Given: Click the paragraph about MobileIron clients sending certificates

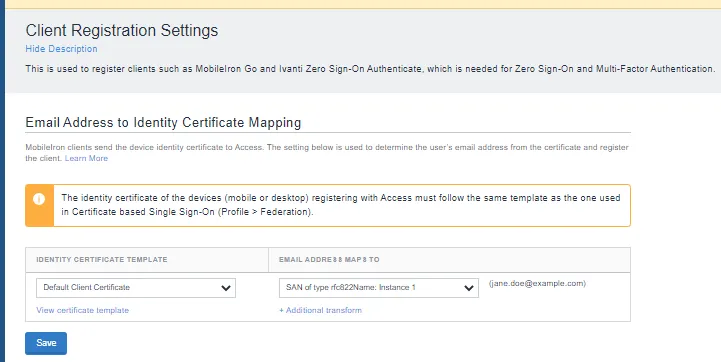Looking at the screenshot, I should pyautogui.click(x=327, y=153).
